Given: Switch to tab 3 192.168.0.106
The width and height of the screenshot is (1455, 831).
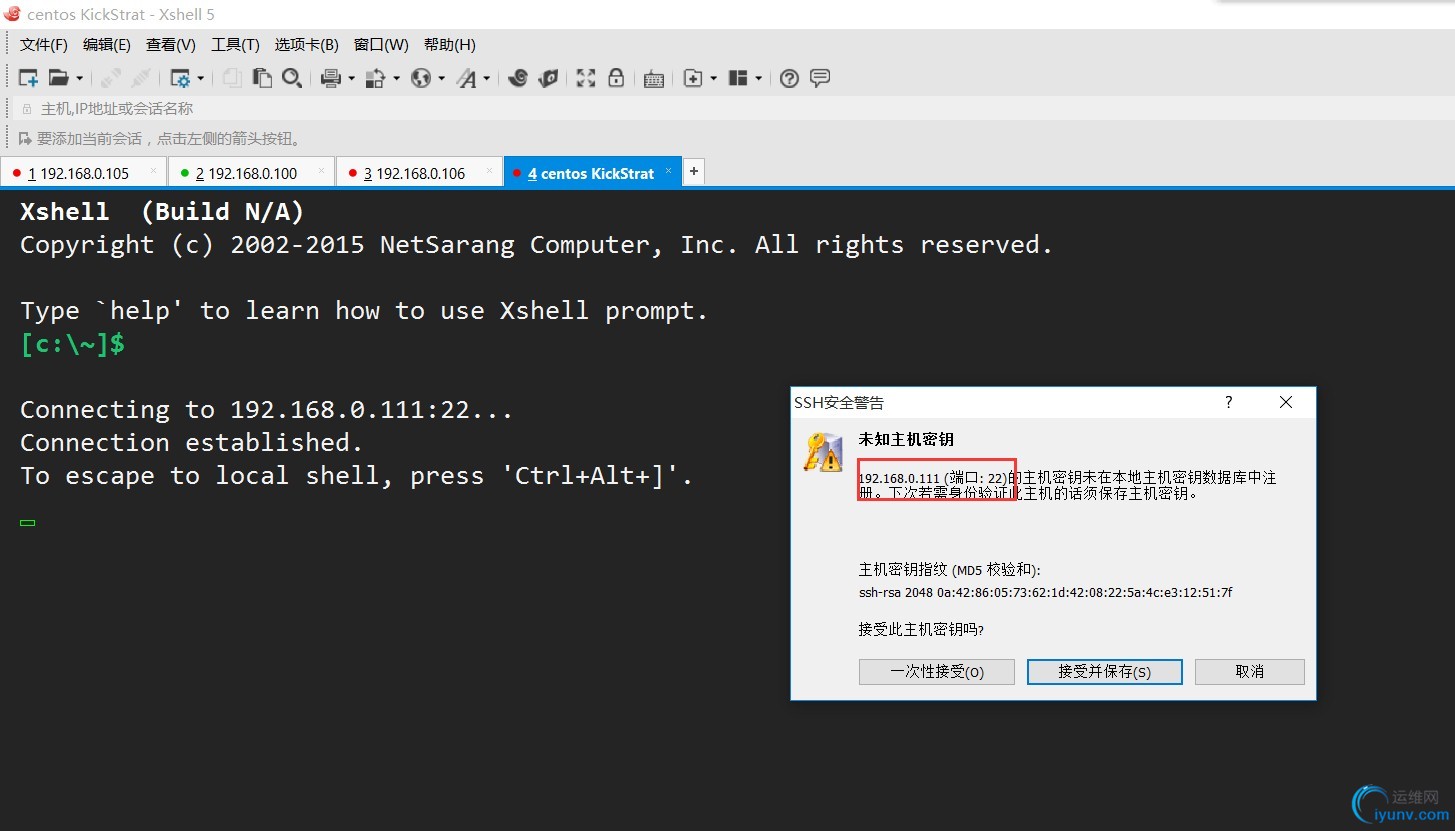Looking at the screenshot, I should click(x=419, y=173).
